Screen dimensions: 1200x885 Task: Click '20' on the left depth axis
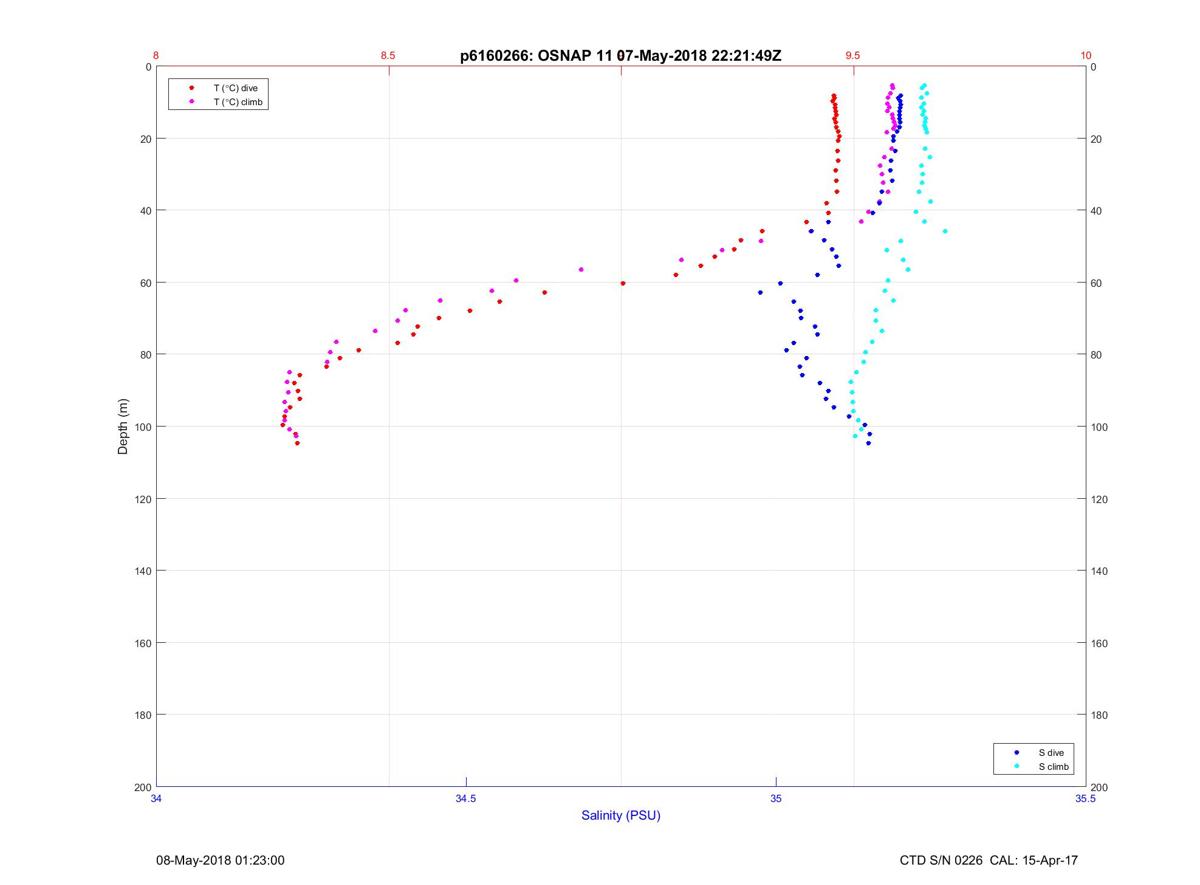(145, 139)
